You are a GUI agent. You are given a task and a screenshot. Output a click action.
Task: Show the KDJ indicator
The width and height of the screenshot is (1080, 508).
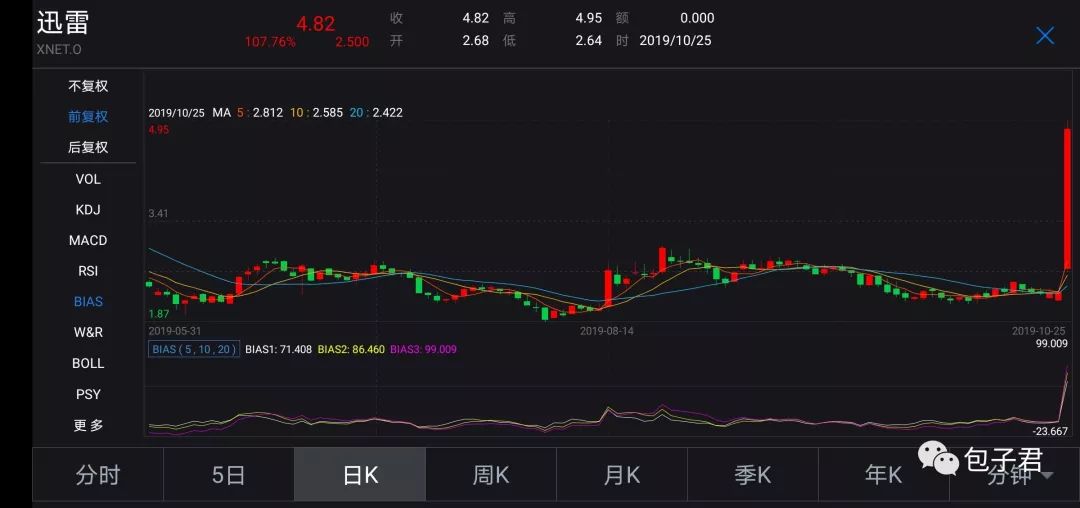click(87, 210)
